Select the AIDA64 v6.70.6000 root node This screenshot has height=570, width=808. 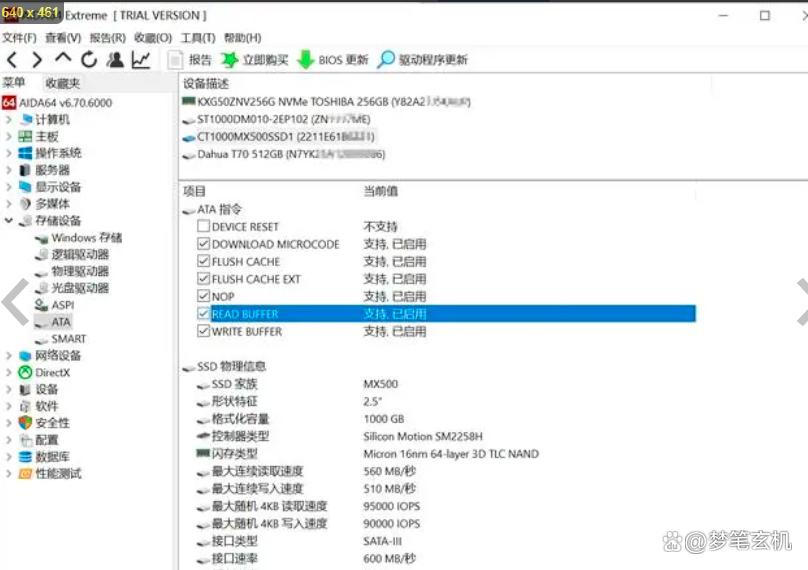(x=57, y=103)
